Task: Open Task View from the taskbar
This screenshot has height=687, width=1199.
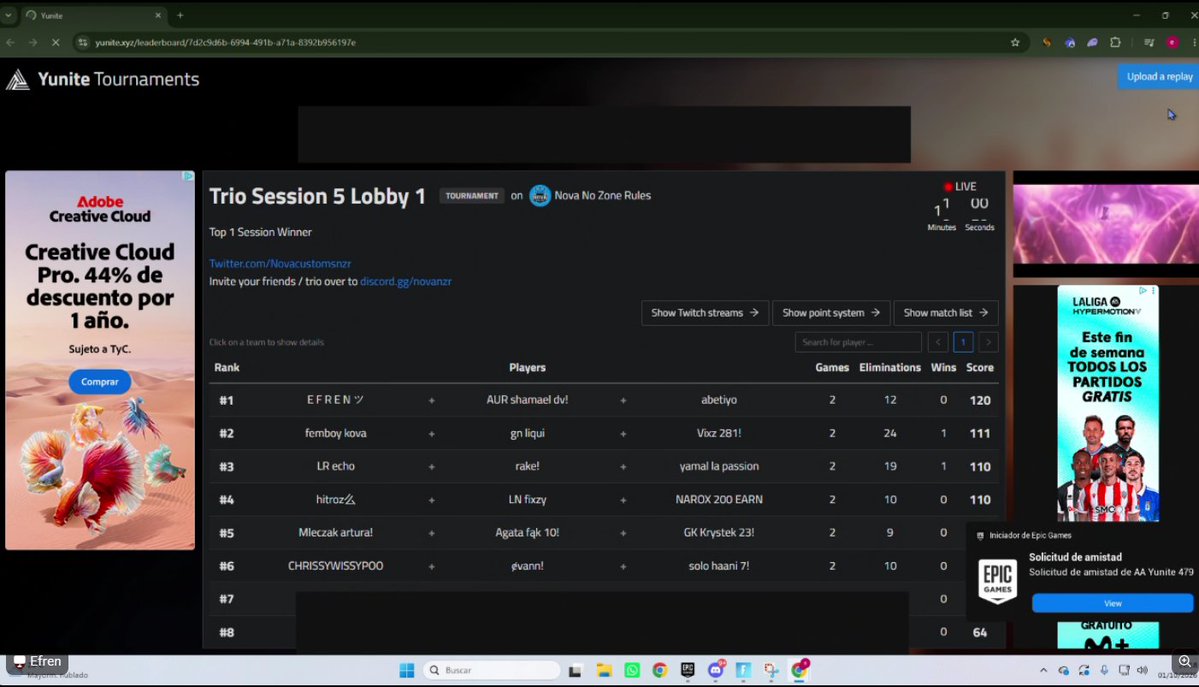Action: click(x=575, y=670)
